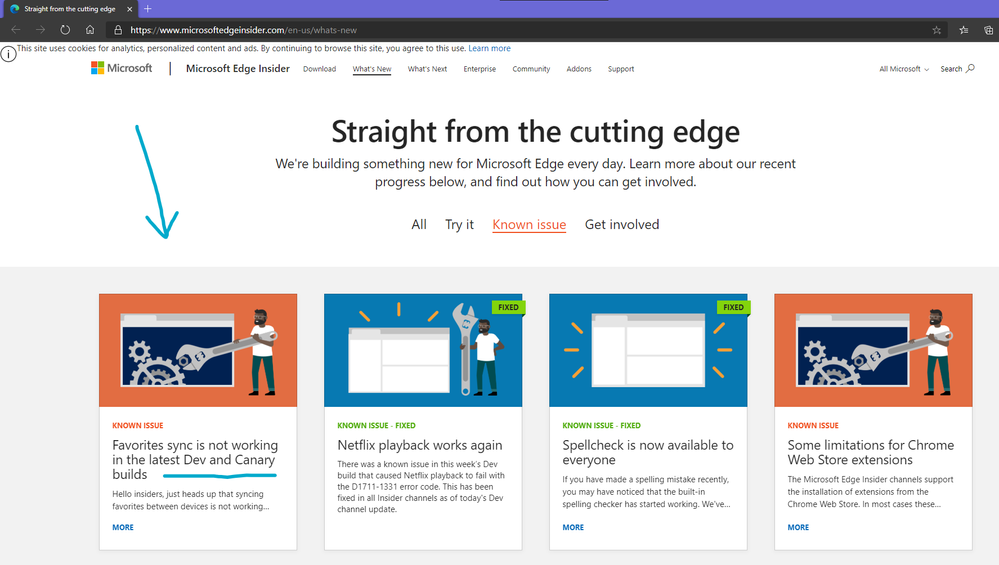Image resolution: width=999 pixels, height=565 pixels.
Task: Add page to favorites star icon
Action: [937, 30]
